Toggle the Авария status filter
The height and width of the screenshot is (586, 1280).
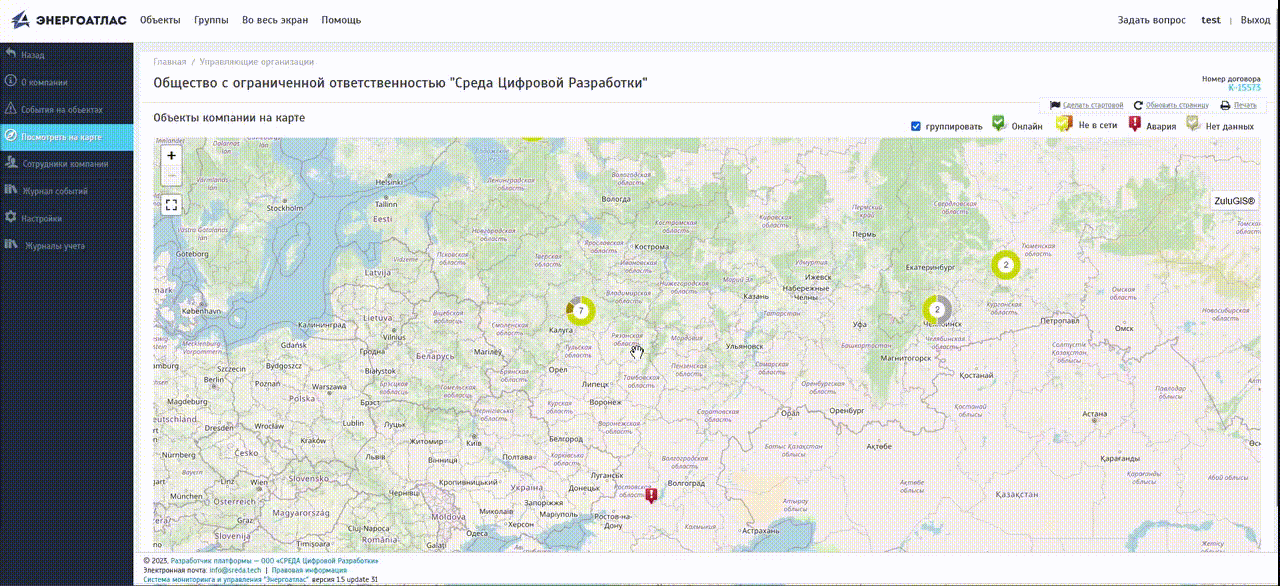[x=1135, y=124]
